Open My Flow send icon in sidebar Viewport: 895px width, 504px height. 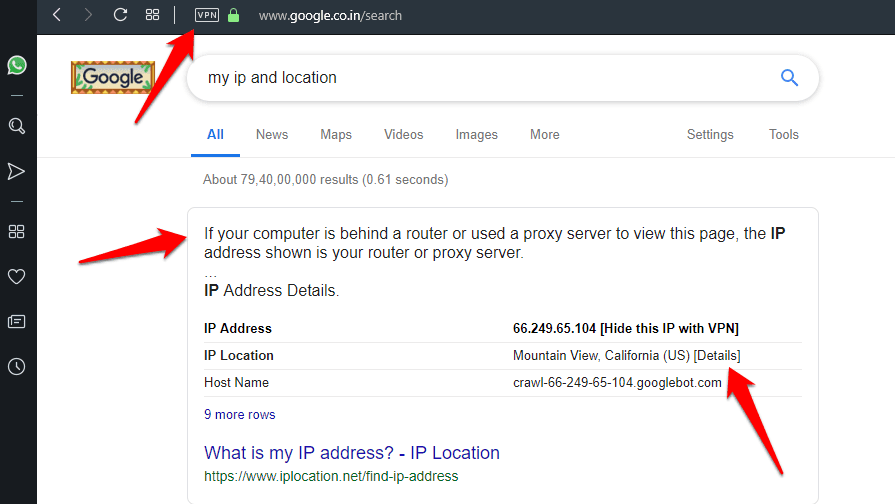(x=17, y=172)
